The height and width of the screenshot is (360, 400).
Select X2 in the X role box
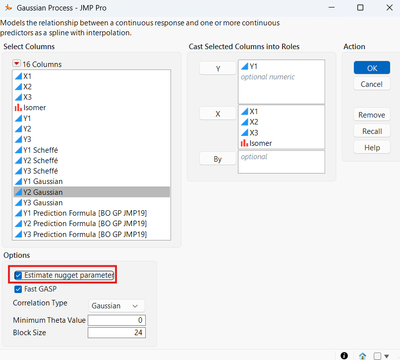pyautogui.click(x=281, y=122)
